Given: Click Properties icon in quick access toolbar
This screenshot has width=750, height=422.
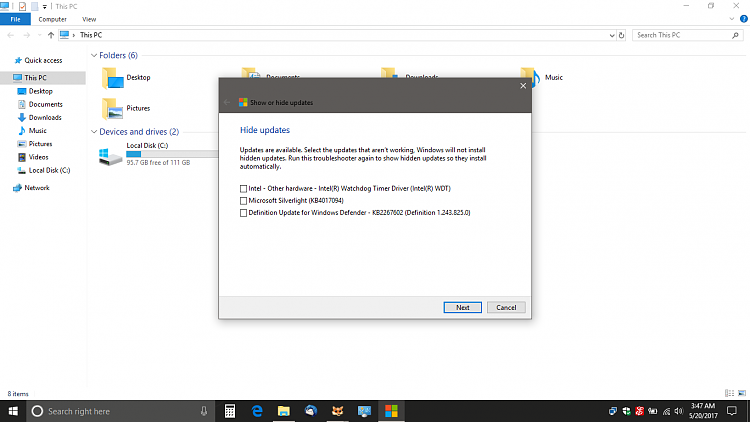Looking at the screenshot, I should point(22,6).
